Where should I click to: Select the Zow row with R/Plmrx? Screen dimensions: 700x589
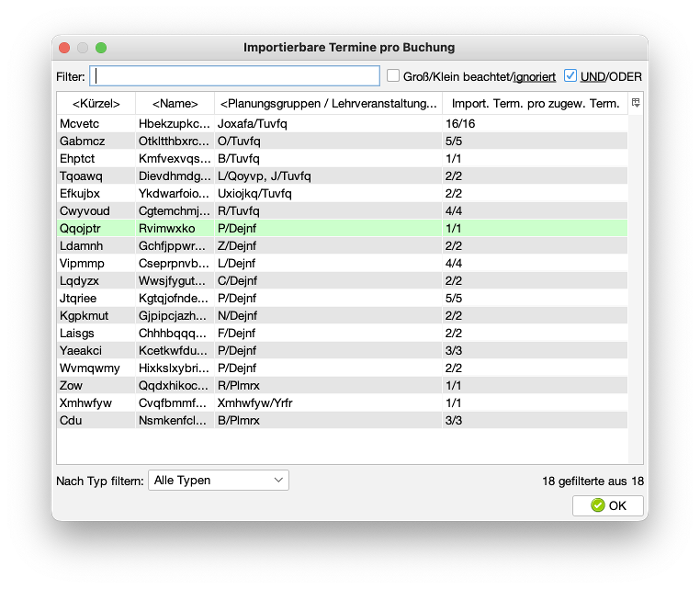[340, 385]
